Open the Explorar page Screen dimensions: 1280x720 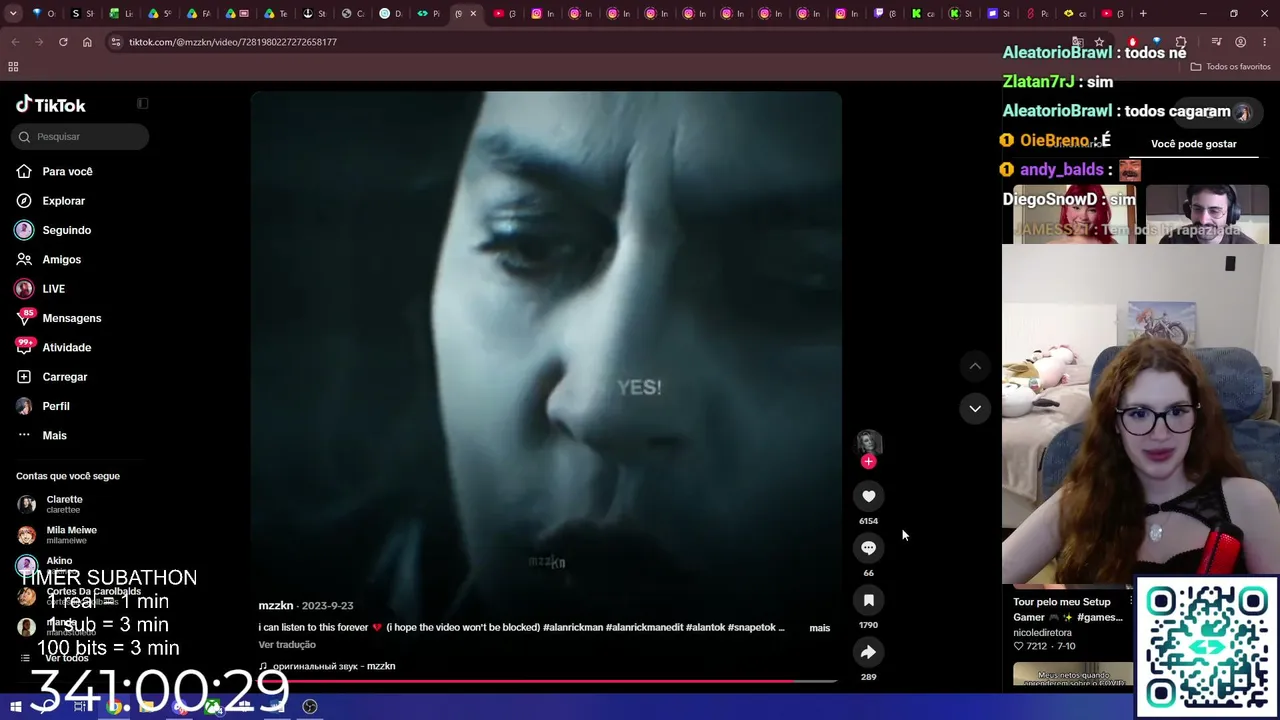(x=63, y=201)
